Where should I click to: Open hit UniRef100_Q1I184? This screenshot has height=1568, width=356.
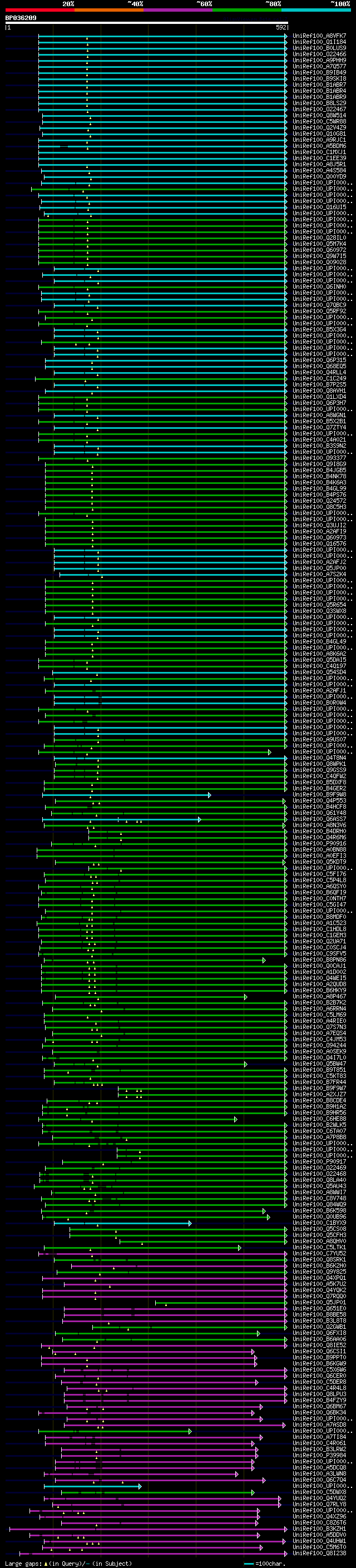pyautogui.click(x=319, y=42)
